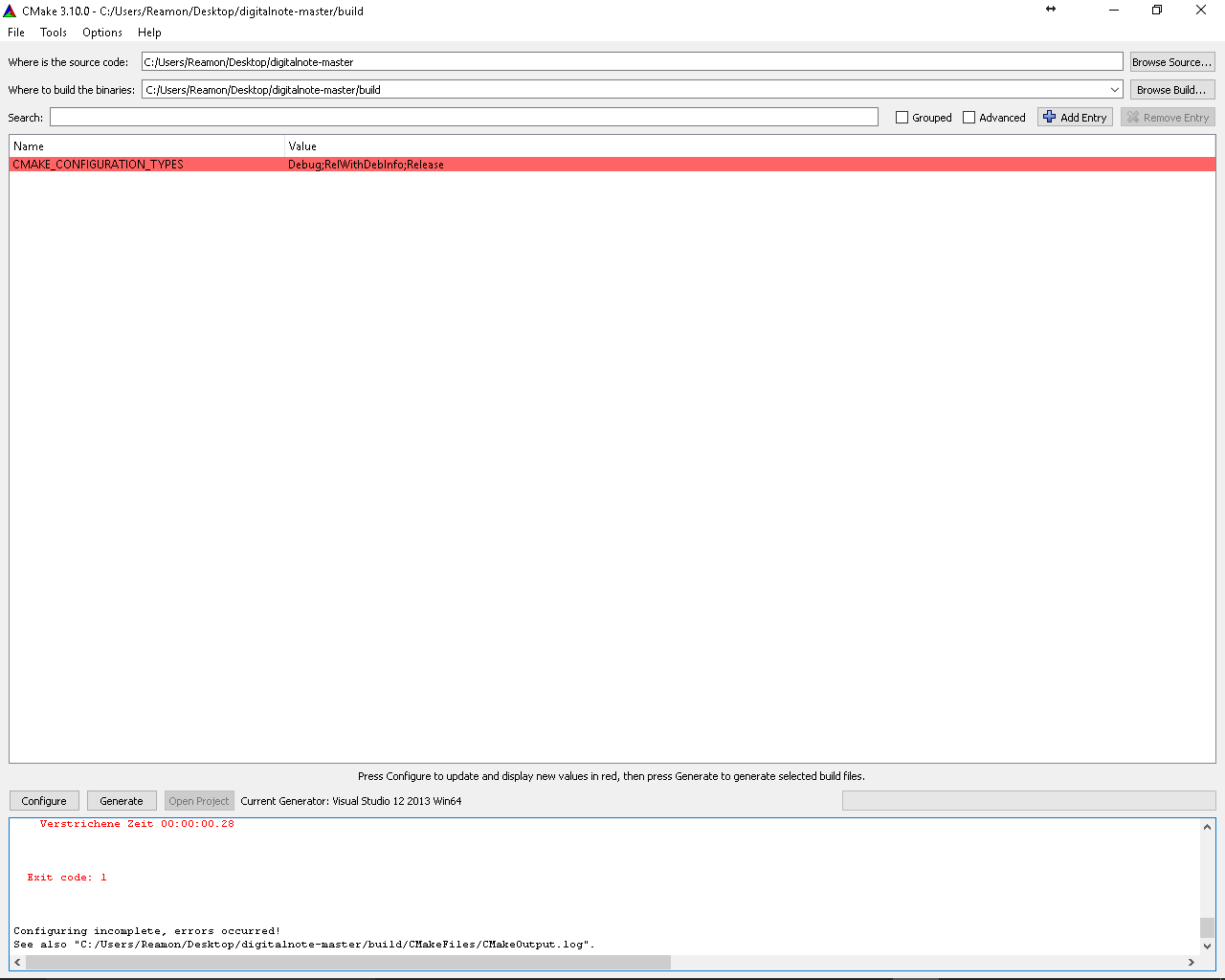Image resolution: width=1225 pixels, height=980 pixels.
Task: Enable the Grouped checkbox
Action: 902,118
